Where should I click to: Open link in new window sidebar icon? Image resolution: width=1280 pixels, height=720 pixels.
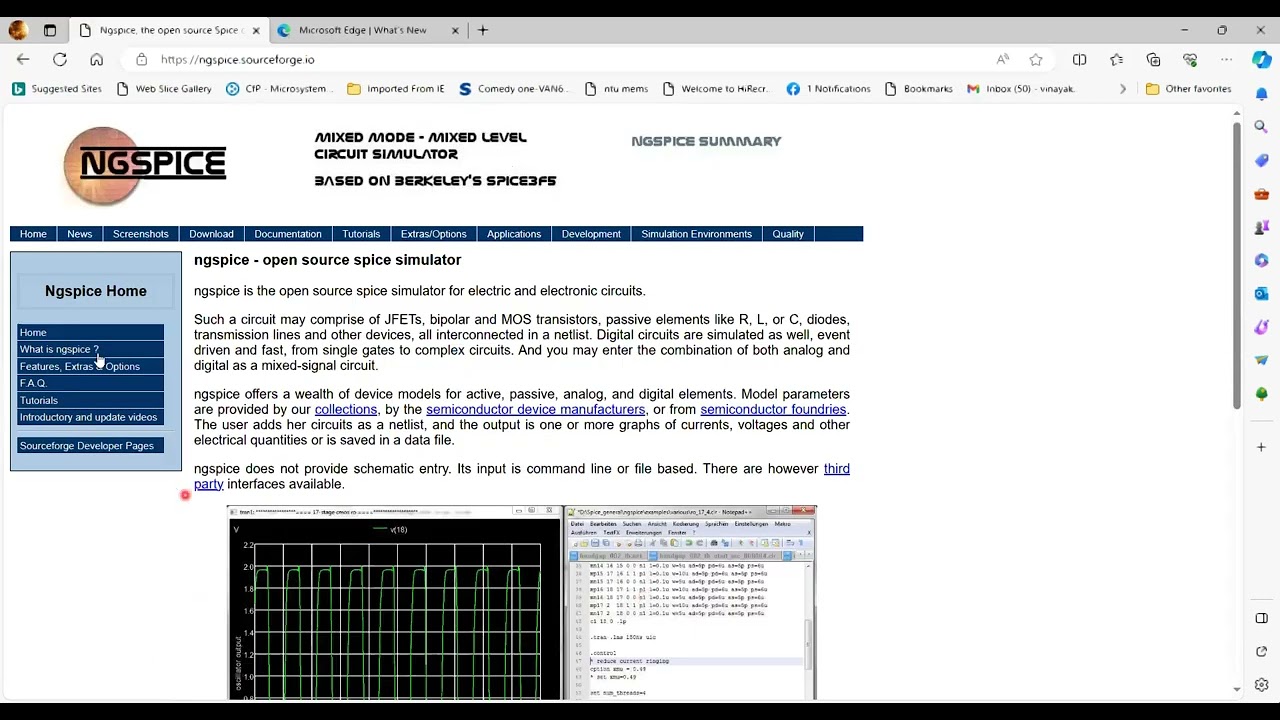(x=1261, y=652)
